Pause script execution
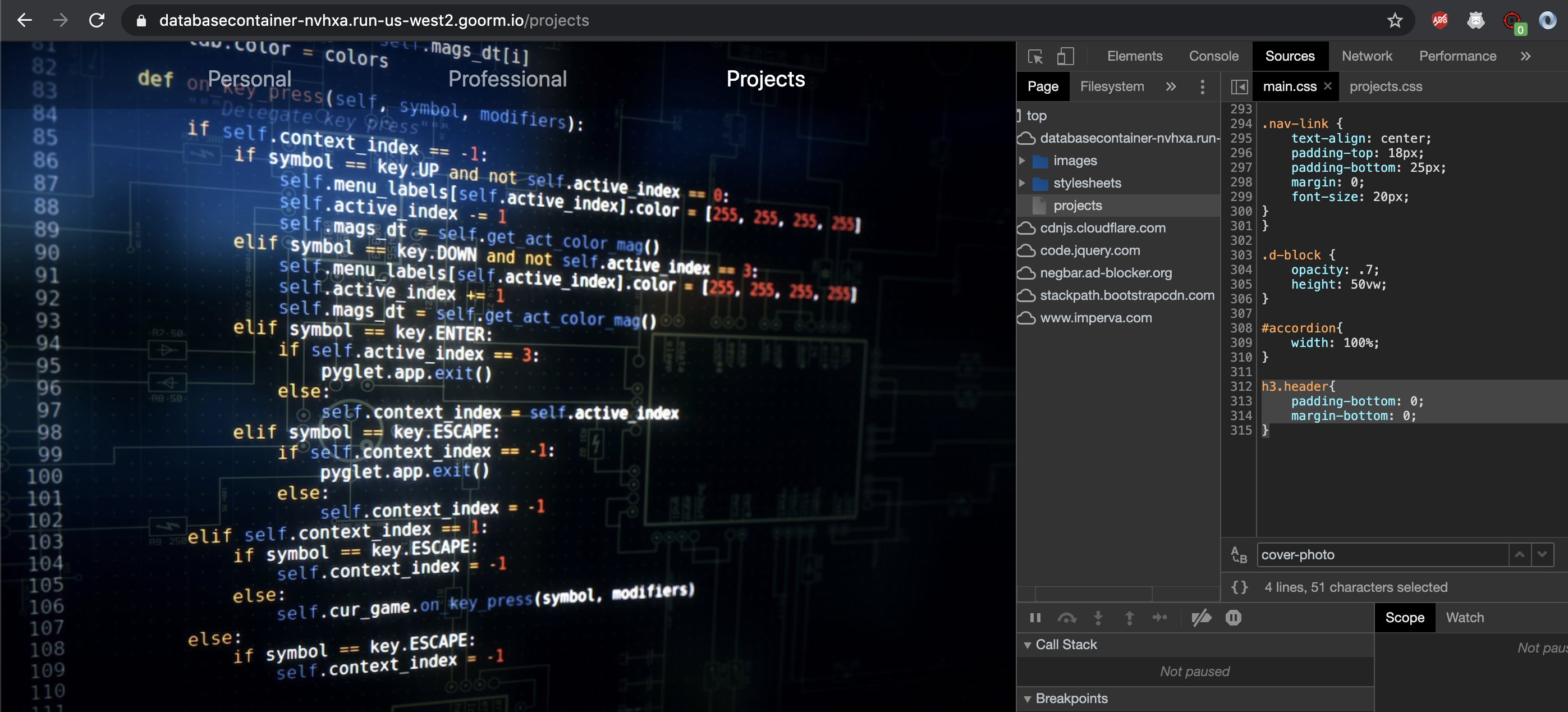 tap(1035, 618)
